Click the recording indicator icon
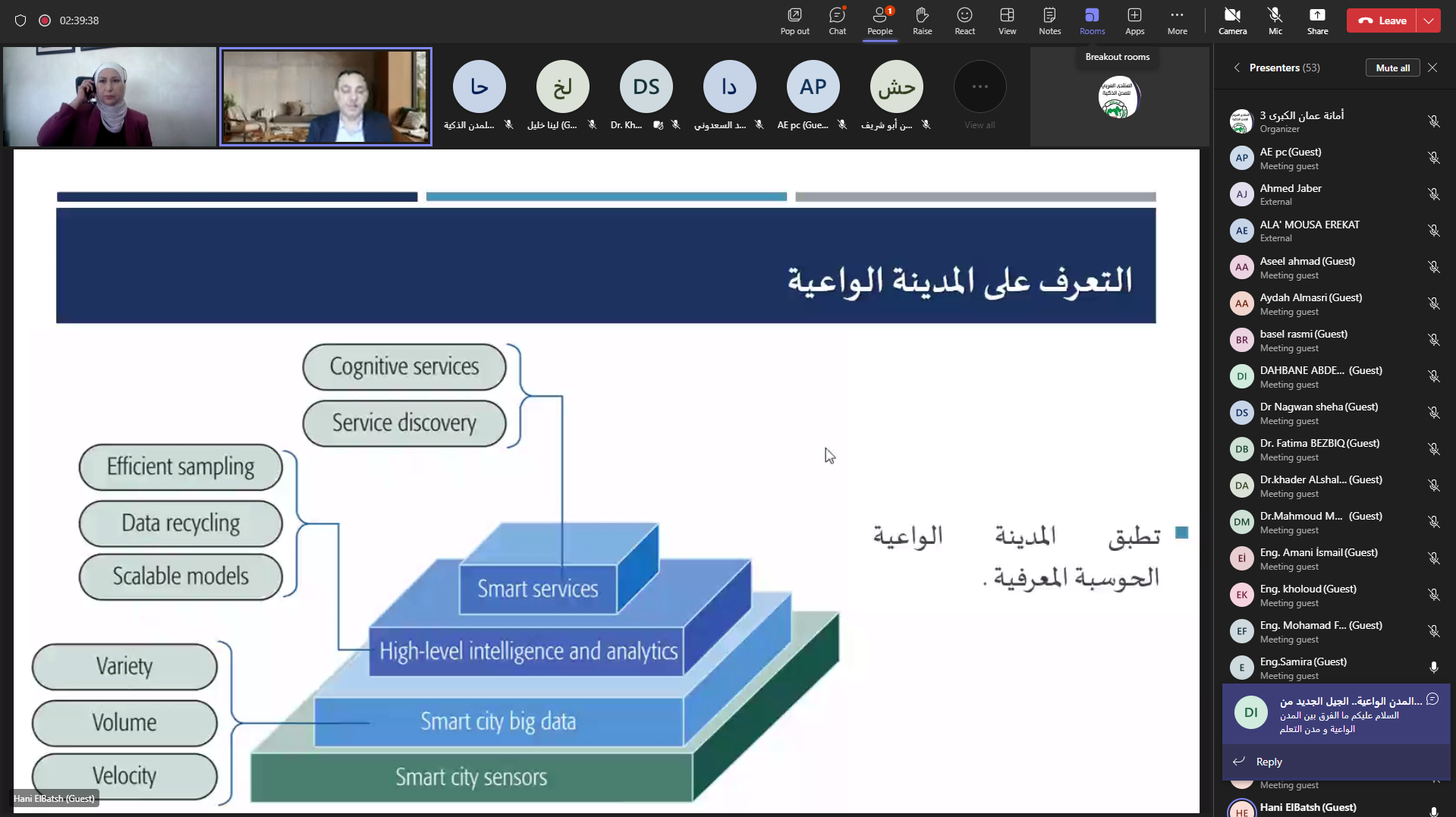The image size is (1456, 817). click(45, 20)
